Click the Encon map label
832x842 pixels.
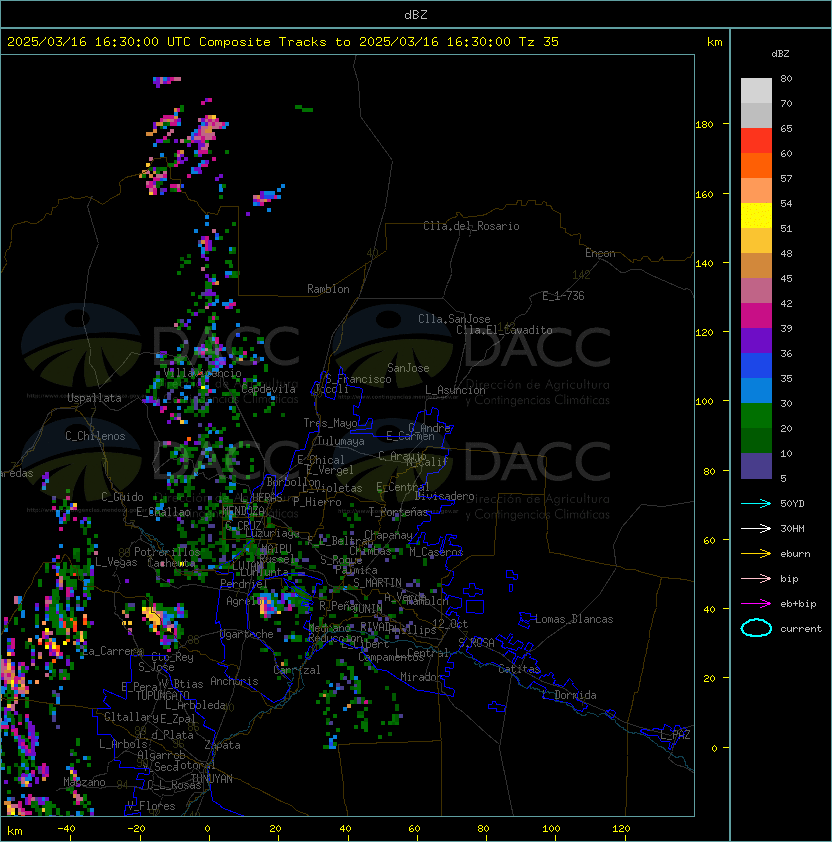click(600, 253)
